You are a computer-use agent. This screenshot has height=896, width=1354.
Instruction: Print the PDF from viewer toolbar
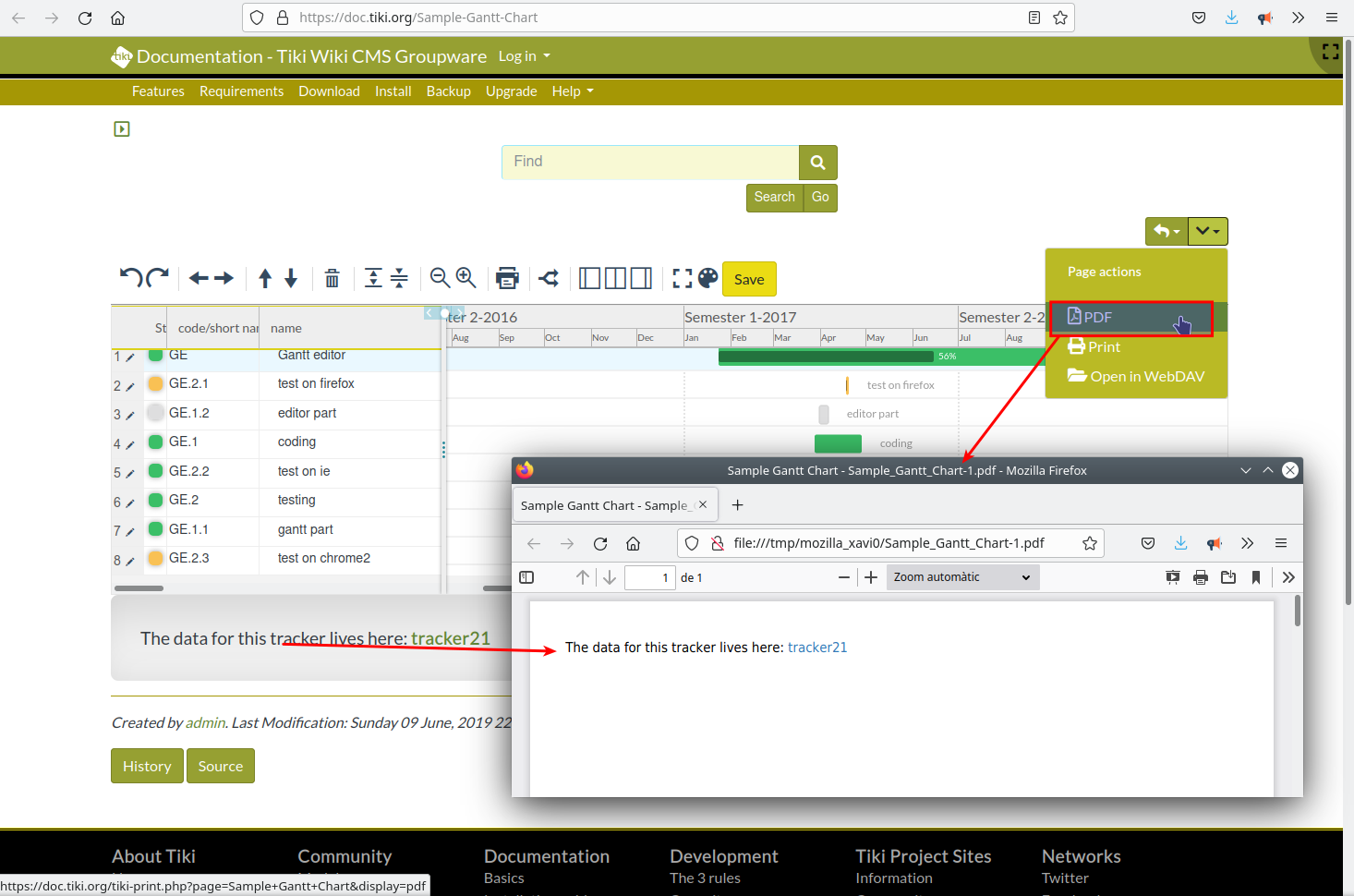click(x=1201, y=577)
